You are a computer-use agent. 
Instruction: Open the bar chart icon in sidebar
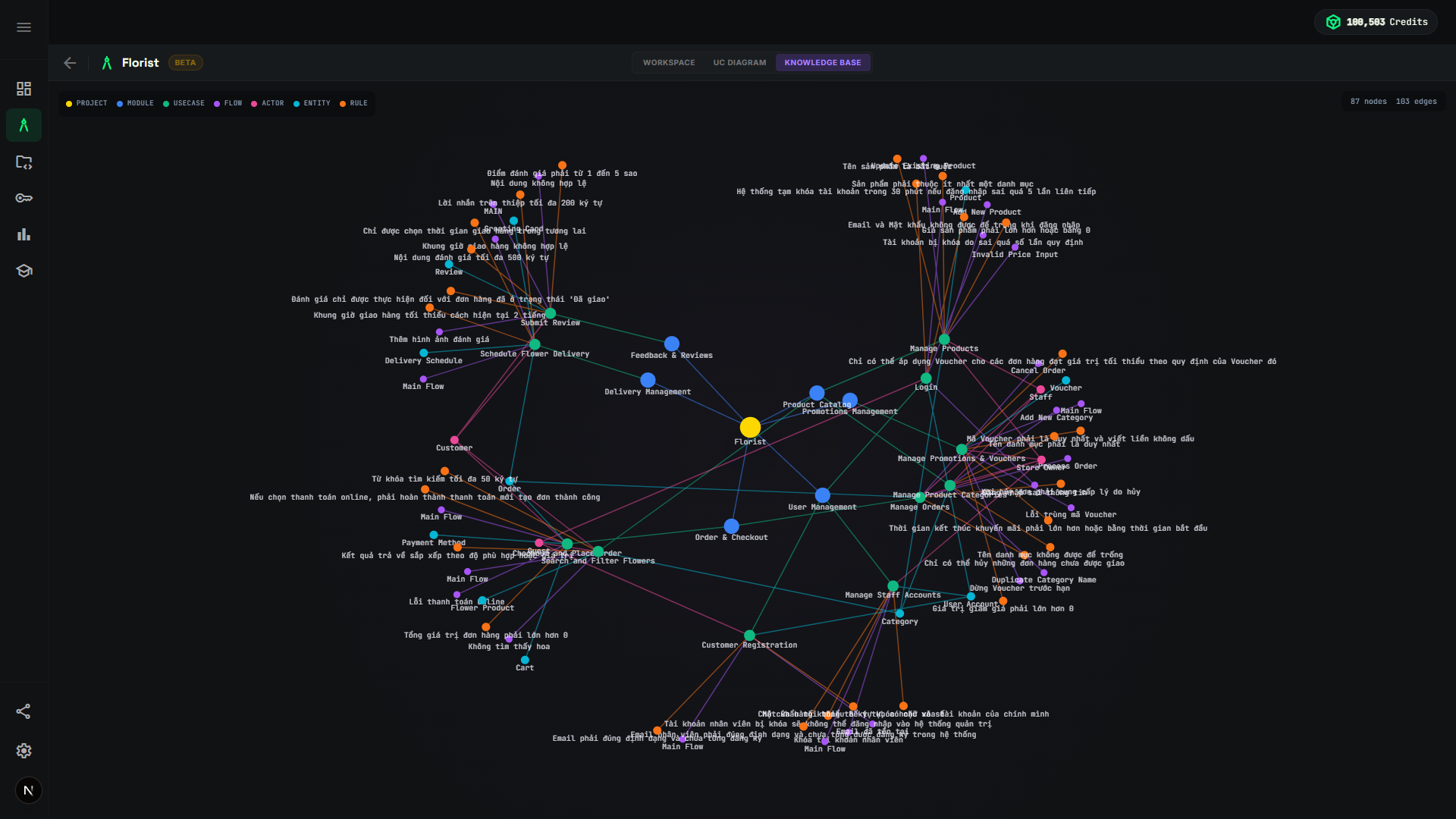click(24, 234)
